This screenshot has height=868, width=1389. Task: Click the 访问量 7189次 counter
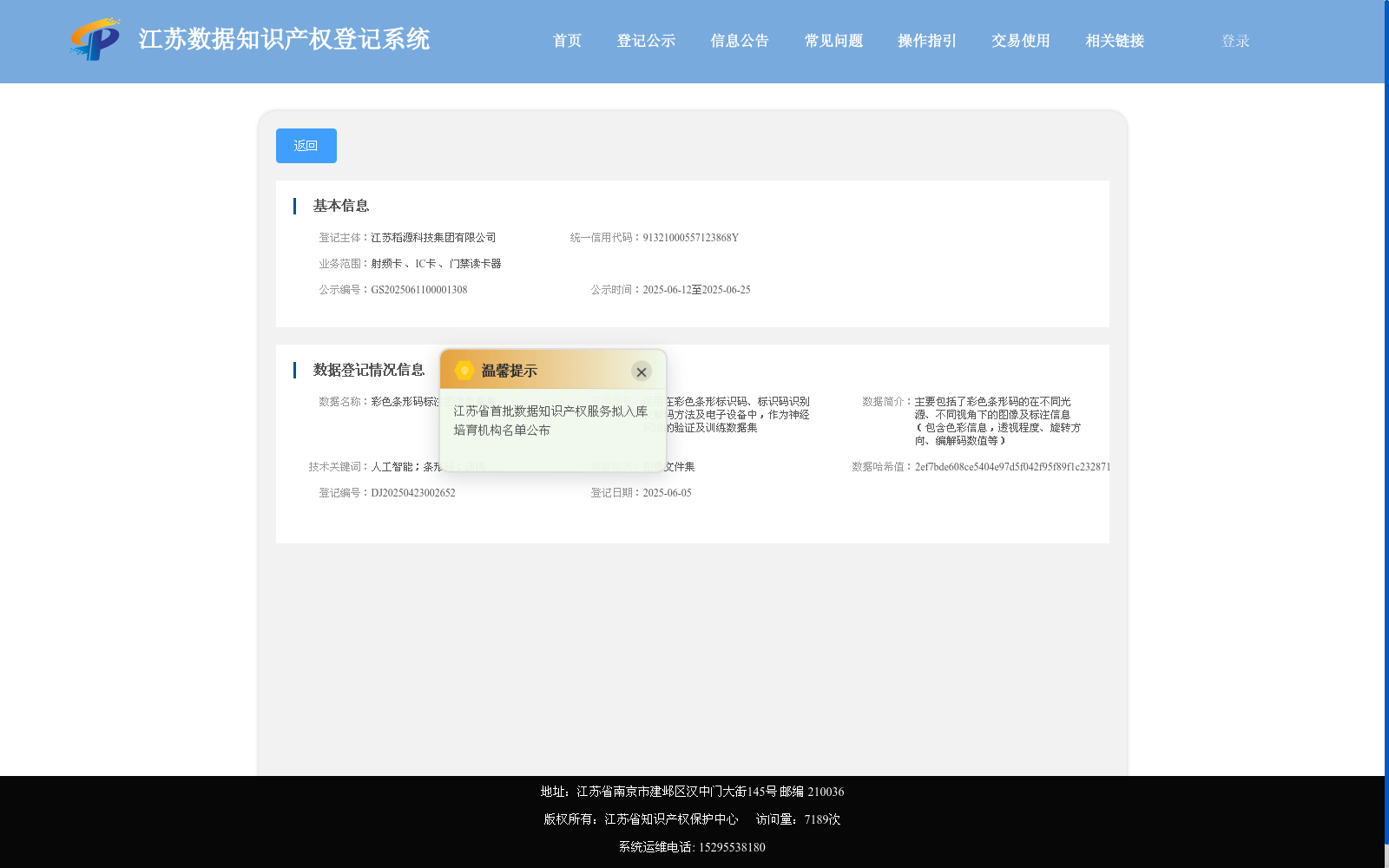[x=798, y=819]
